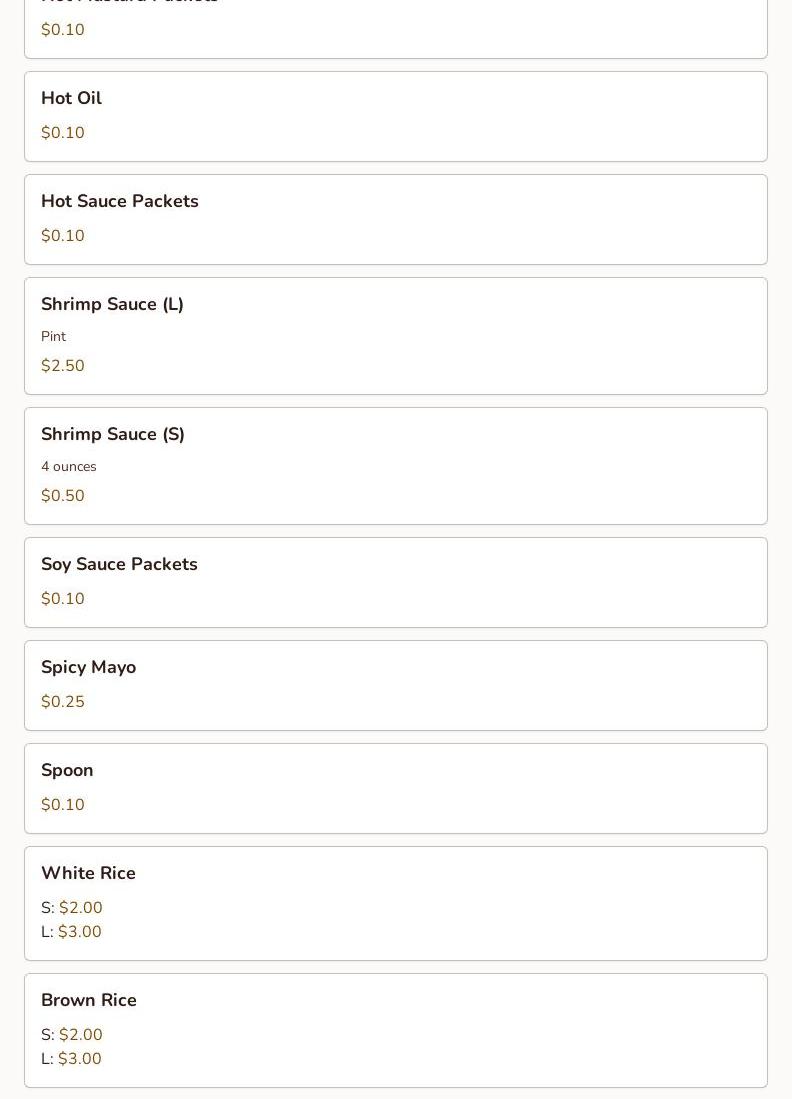
Task: Click the $0.50 price under 4 ounces
Action: 62,496
